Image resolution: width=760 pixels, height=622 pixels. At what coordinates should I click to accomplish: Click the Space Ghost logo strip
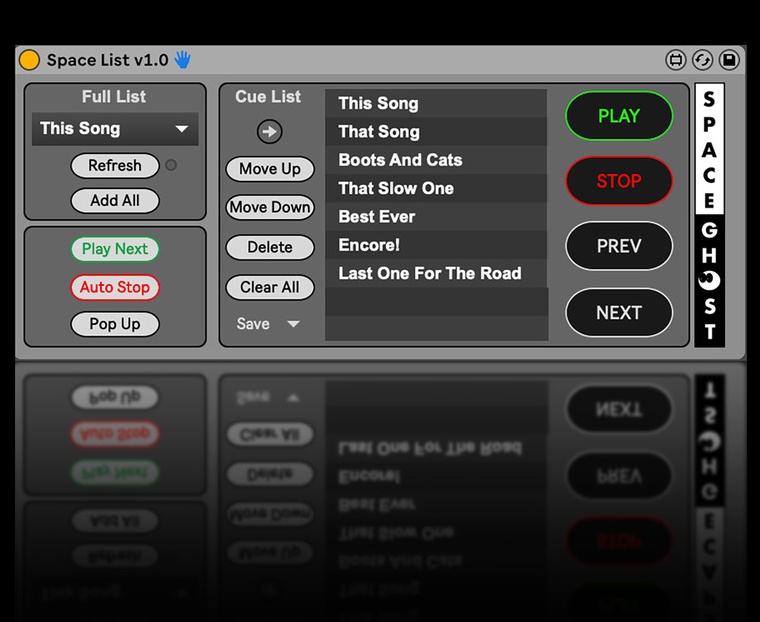(709, 216)
